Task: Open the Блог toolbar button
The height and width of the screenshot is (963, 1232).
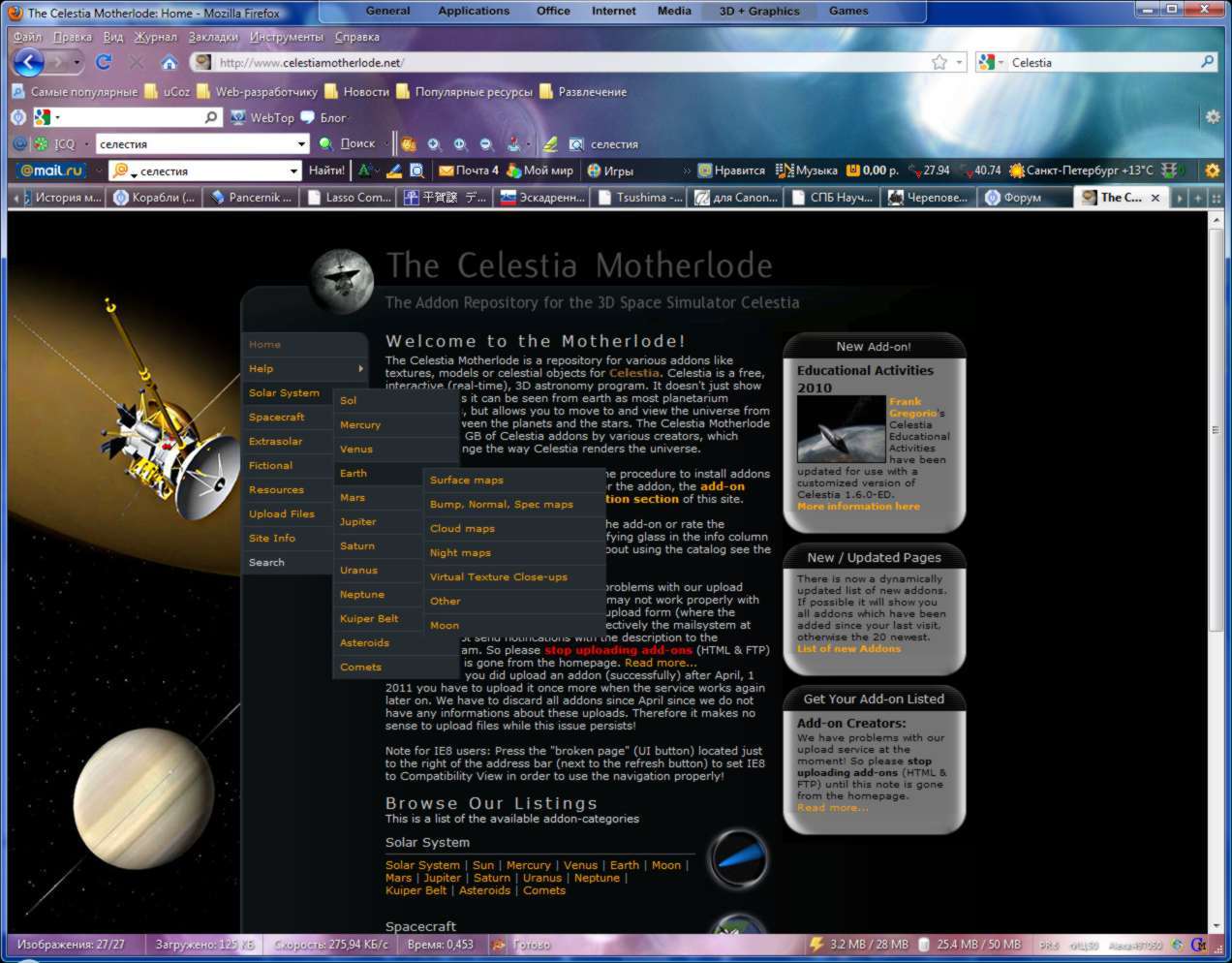Action: (323, 117)
